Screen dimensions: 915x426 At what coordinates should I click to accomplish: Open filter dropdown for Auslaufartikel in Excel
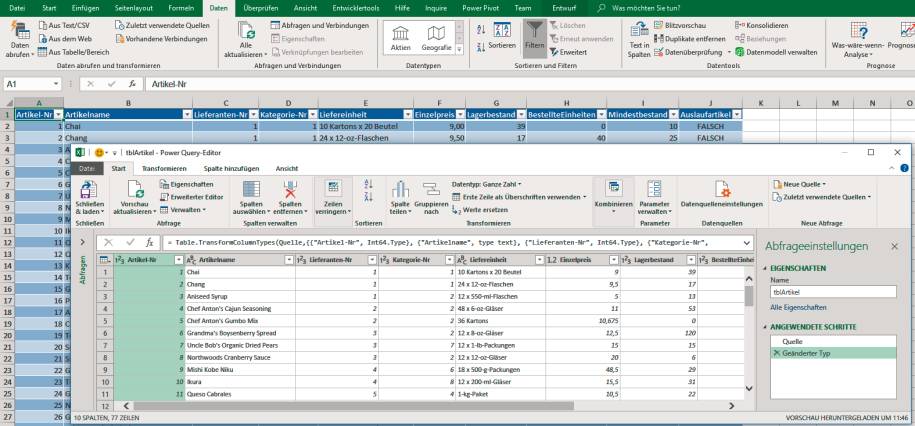[x=737, y=114]
